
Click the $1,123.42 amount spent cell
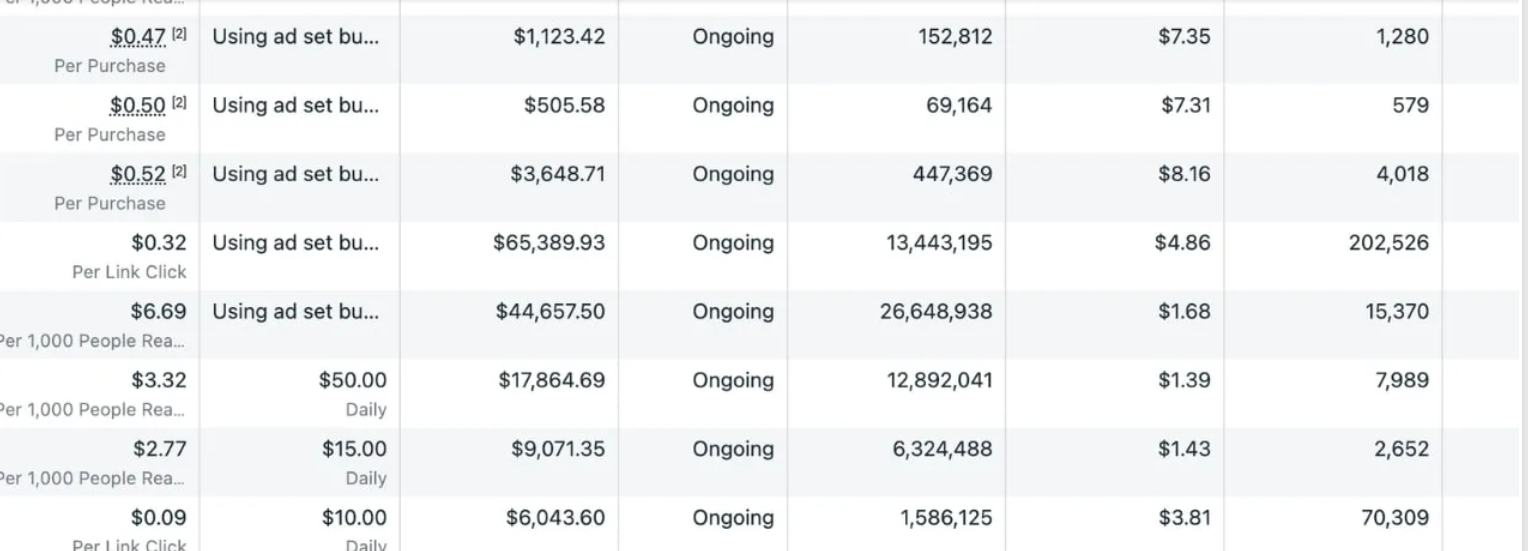point(559,37)
